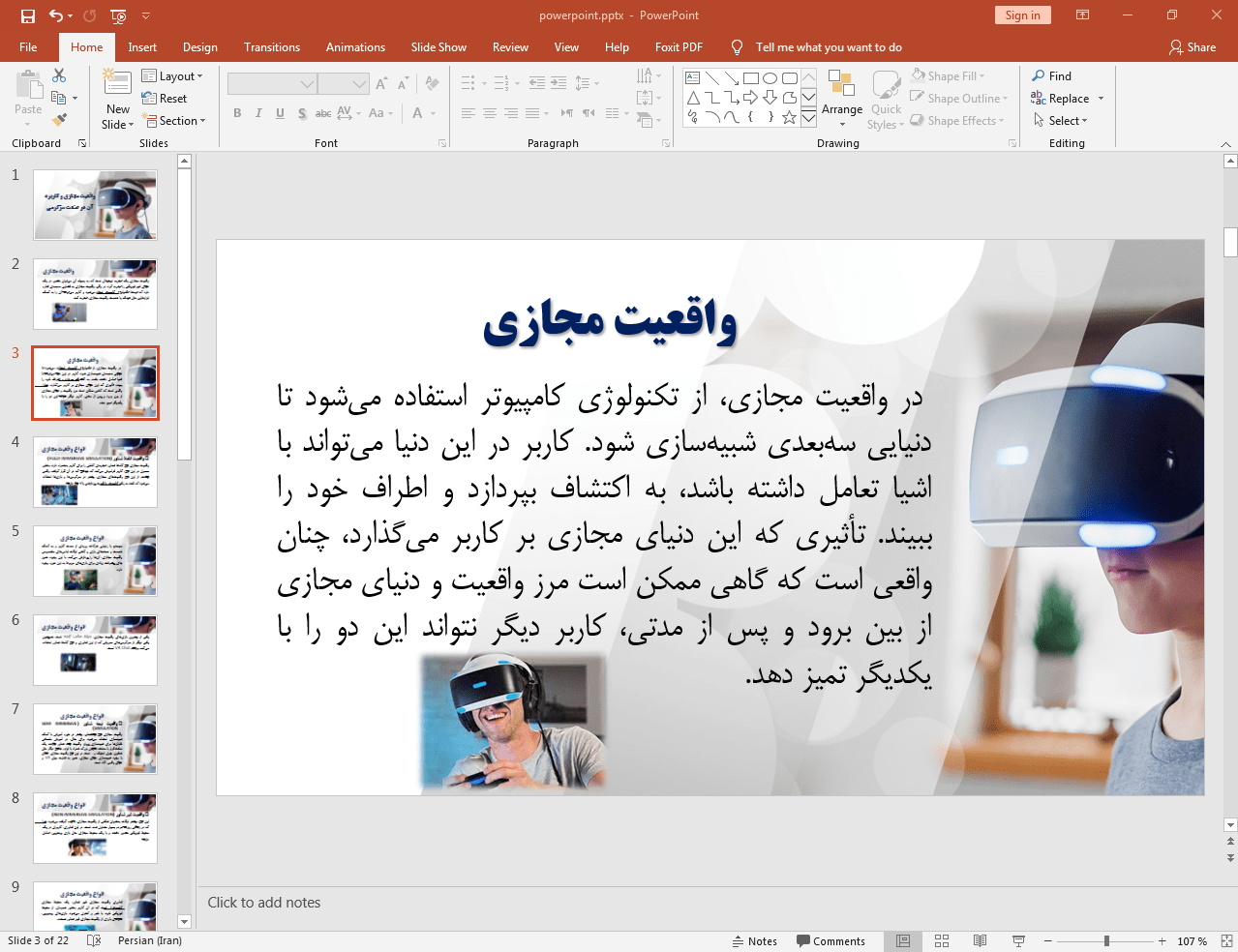Select slide 5 thumbnail in the slide panel

point(95,561)
